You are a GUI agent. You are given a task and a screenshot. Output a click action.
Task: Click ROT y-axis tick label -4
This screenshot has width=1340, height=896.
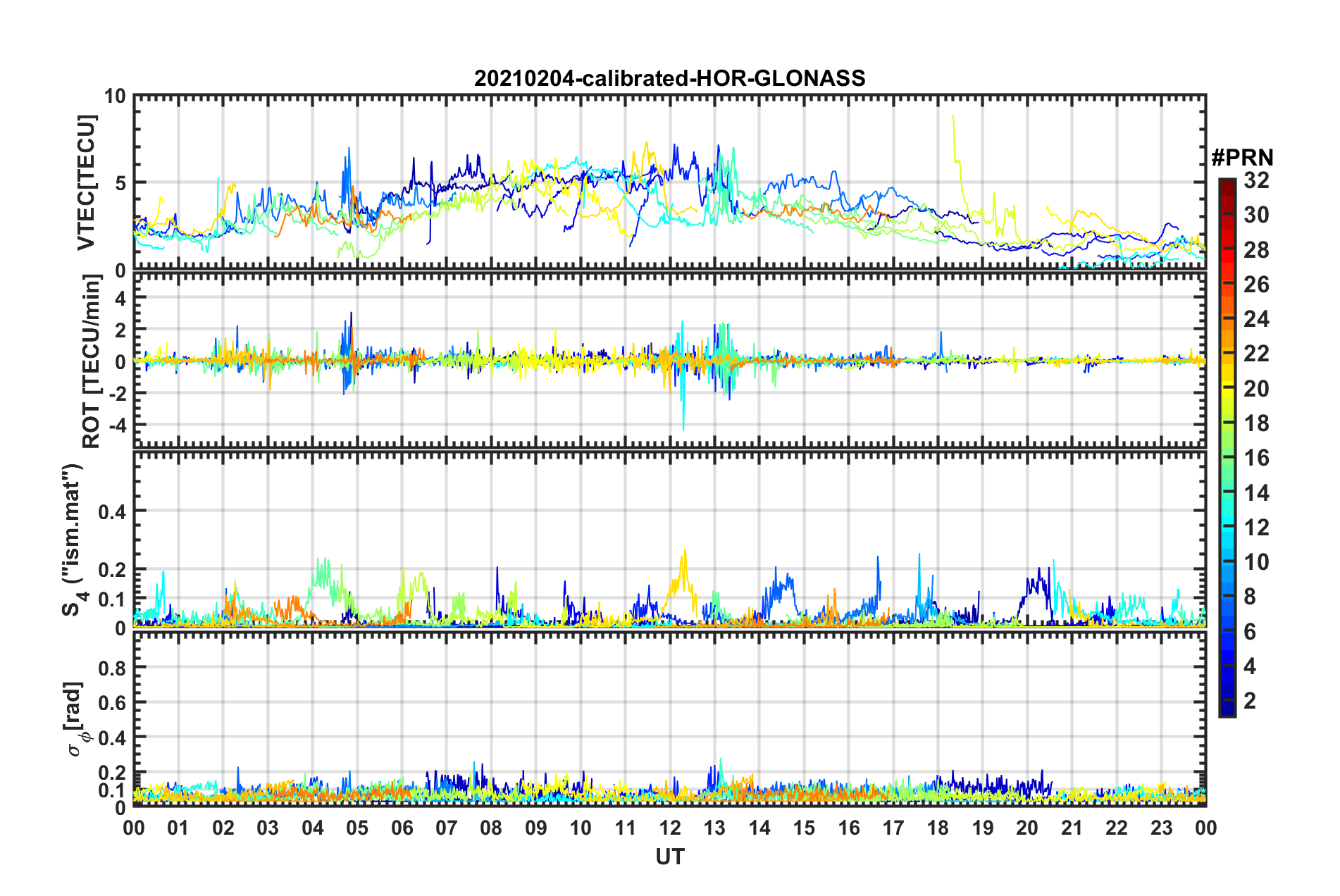click(x=118, y=425)
